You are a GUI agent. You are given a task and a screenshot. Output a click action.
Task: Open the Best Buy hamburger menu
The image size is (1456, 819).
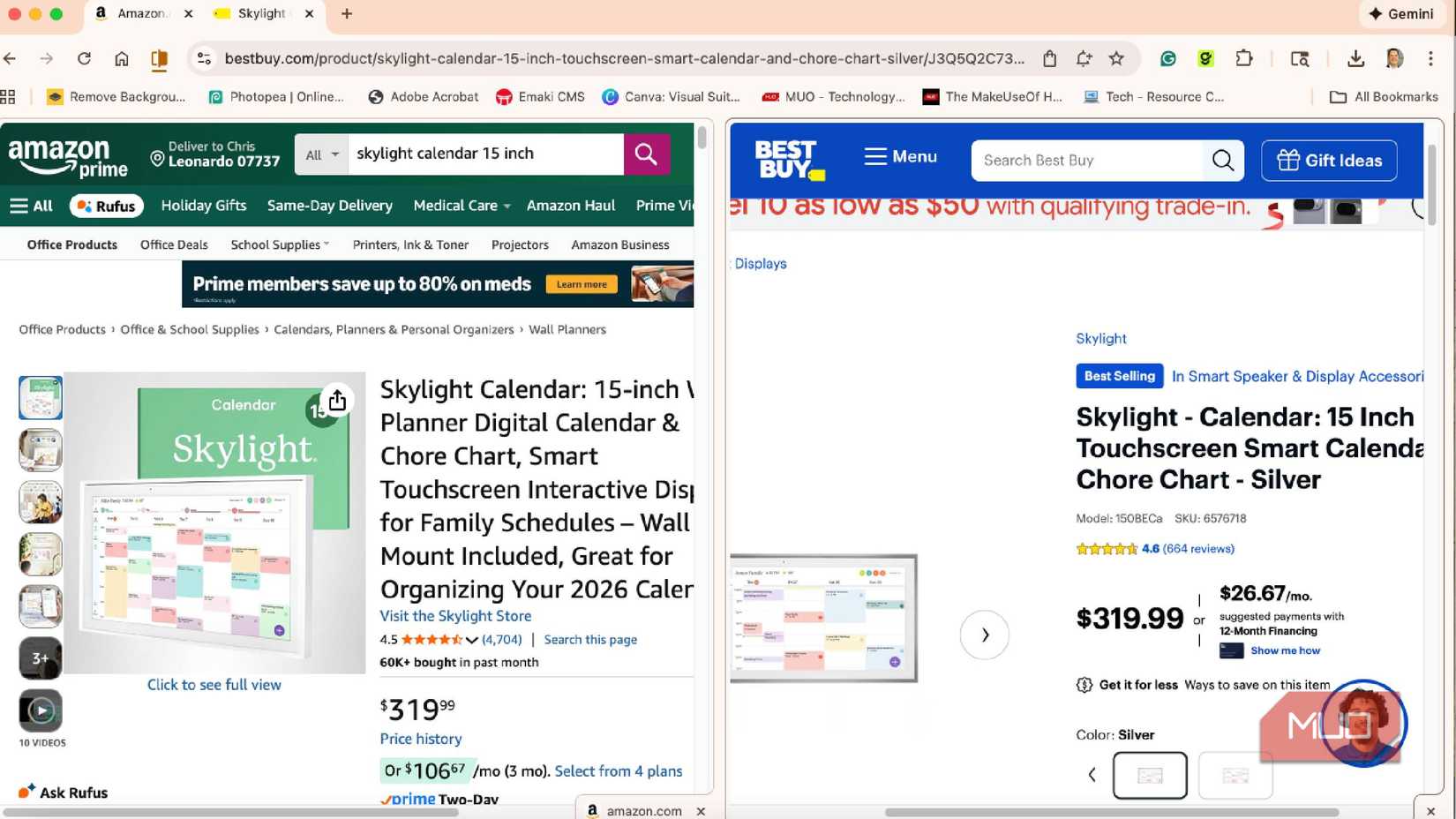pos(901,156)
